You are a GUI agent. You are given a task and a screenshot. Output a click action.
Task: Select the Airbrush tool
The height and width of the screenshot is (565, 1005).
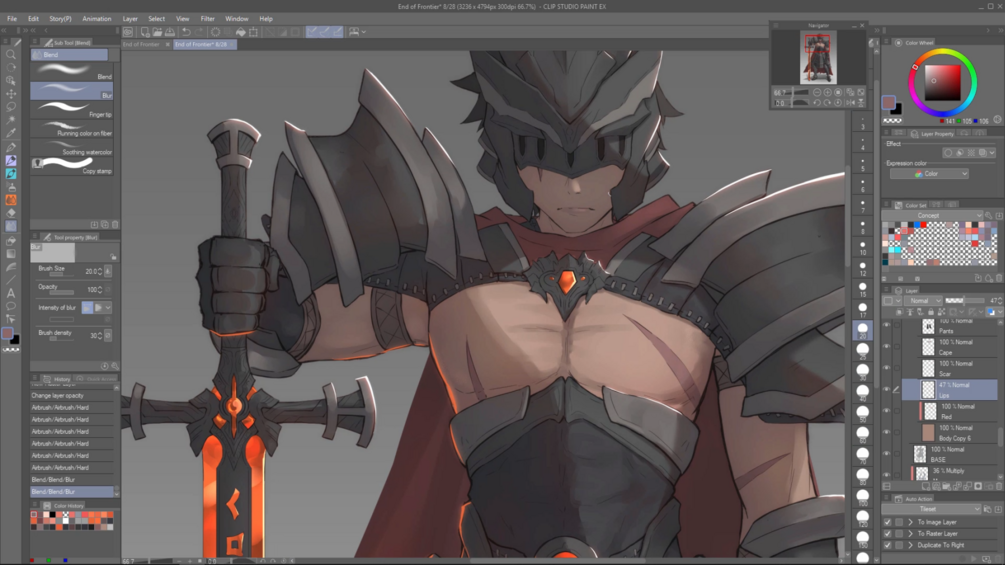tap(11, 186)
